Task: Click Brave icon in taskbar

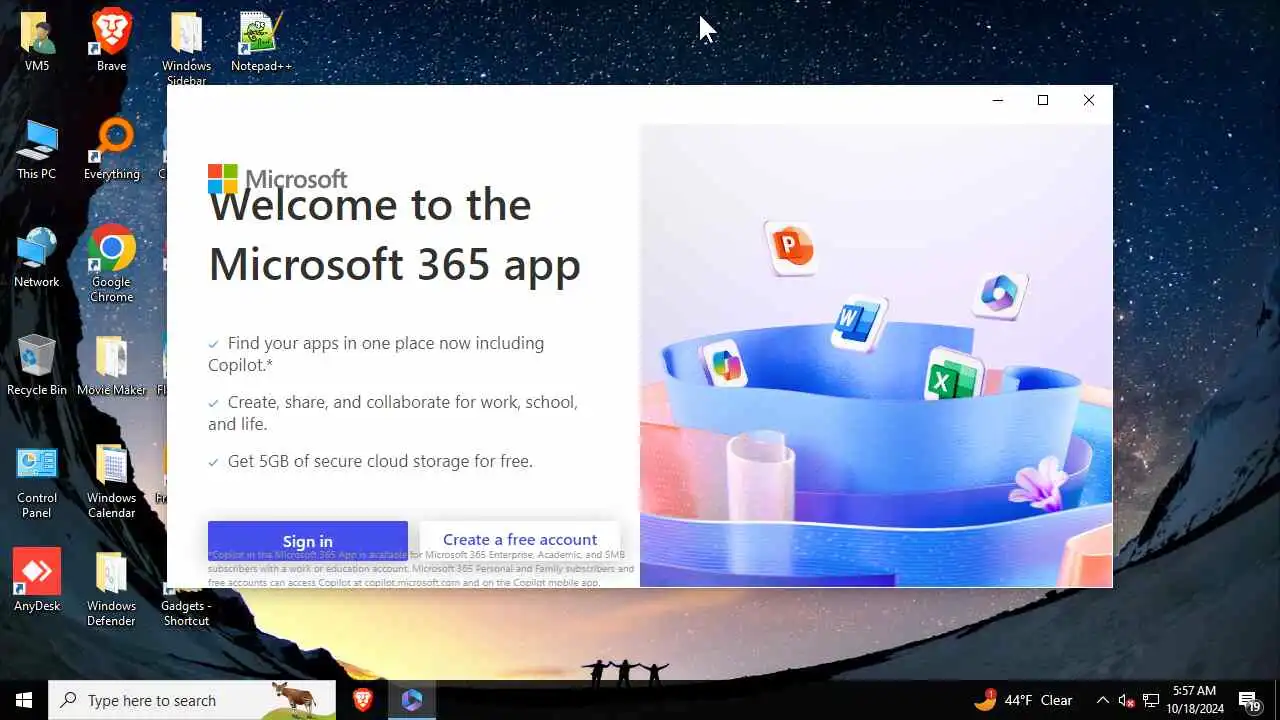Action: tap(363, 700)
